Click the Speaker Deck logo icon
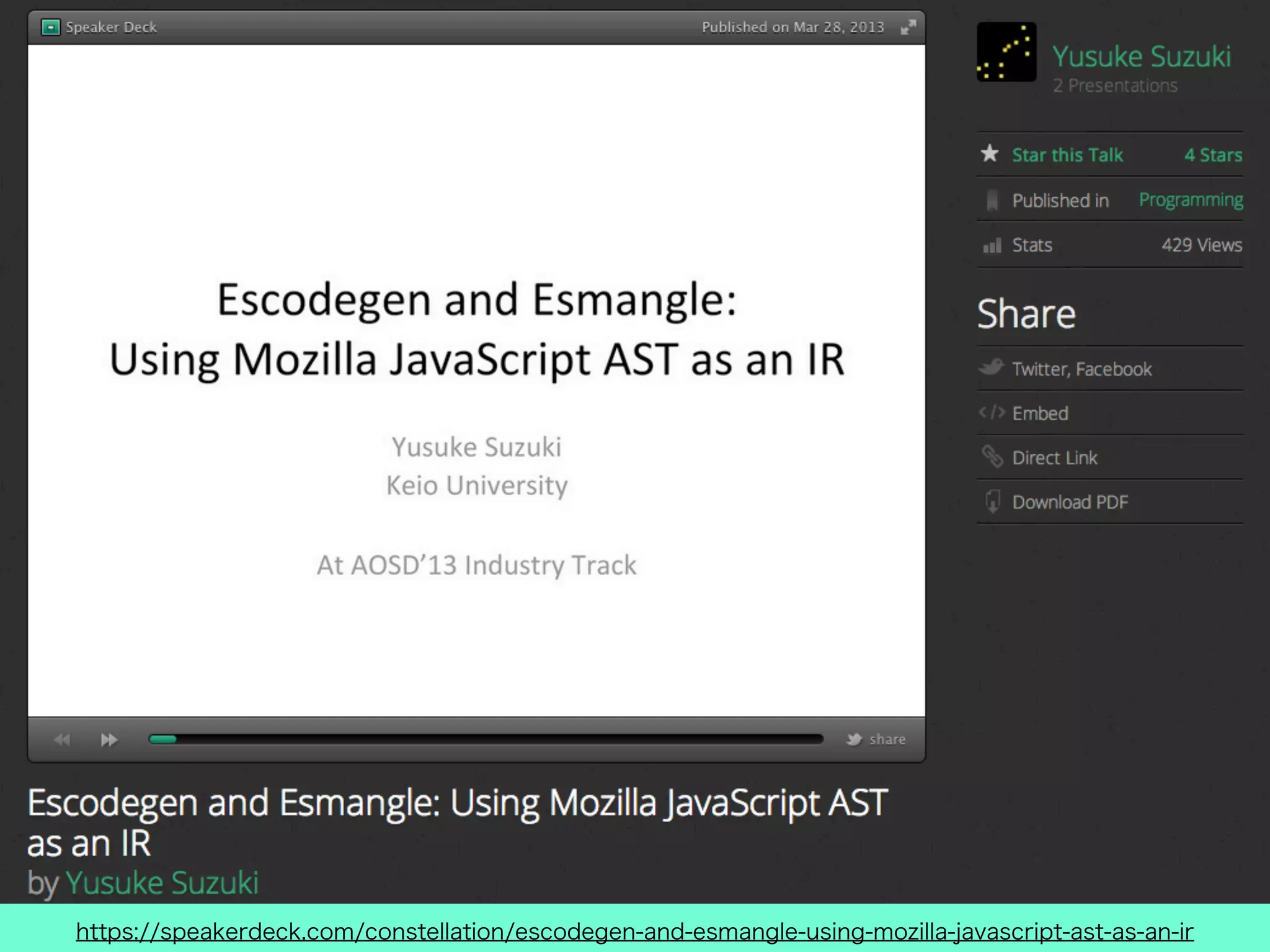 pyautogui.click(x=50, y=27)
